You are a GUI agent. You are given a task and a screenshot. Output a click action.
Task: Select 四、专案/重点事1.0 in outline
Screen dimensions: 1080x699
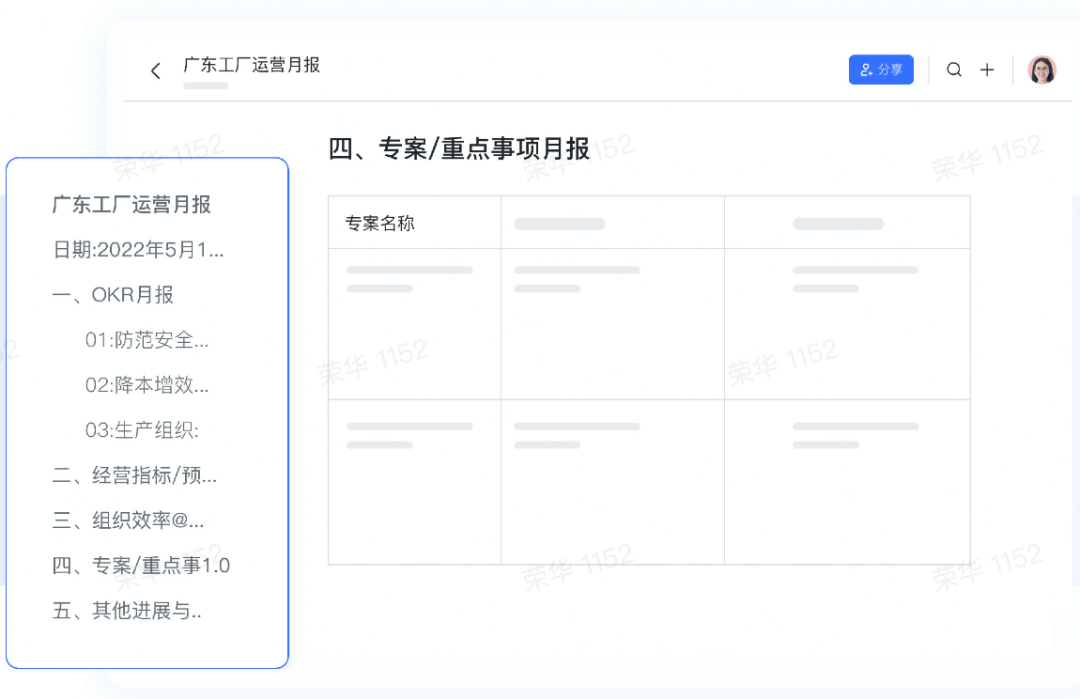click(x=141, y=565)
